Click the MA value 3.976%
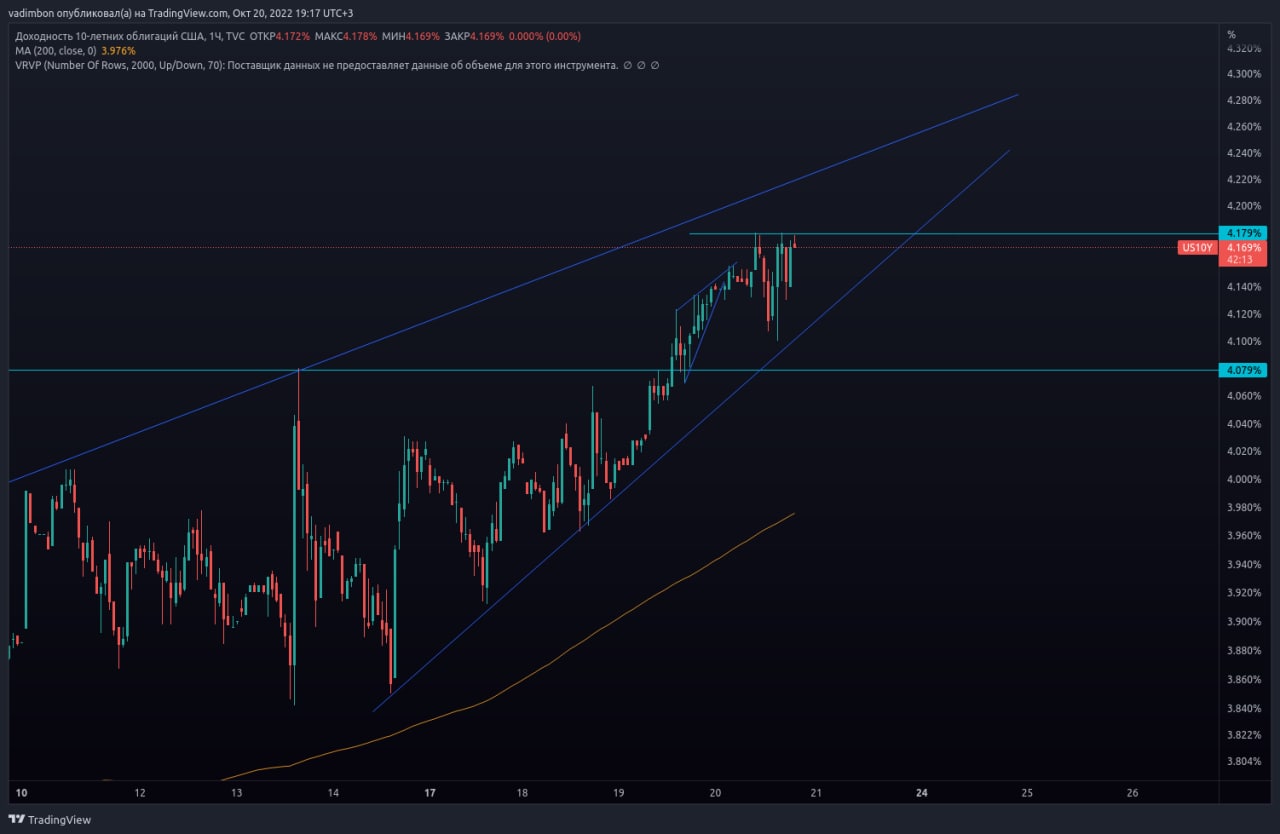This screenshot has width=1280, height=834. point(118,50)
